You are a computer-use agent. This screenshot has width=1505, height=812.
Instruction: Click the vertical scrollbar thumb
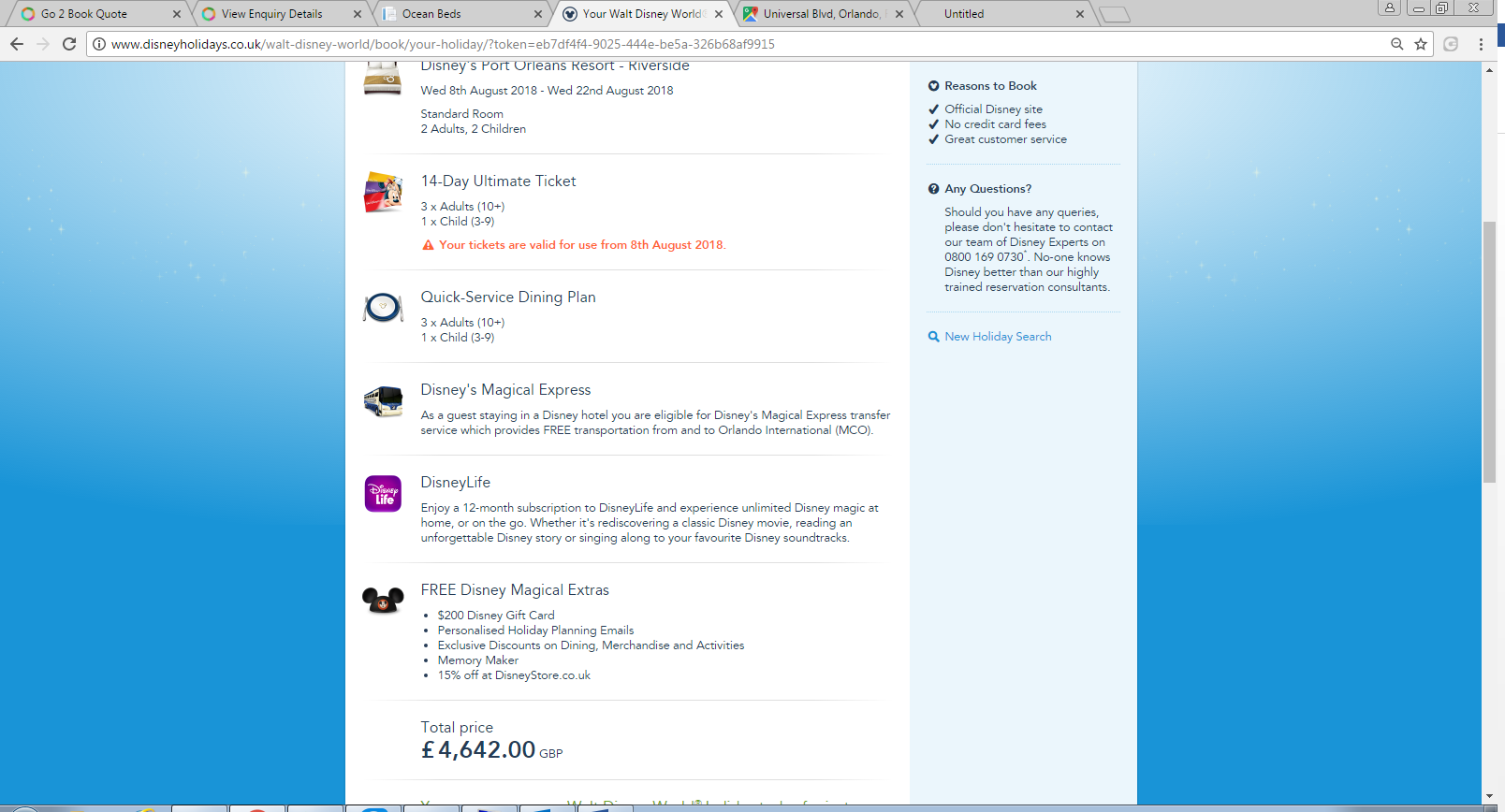coord(1489,352)
